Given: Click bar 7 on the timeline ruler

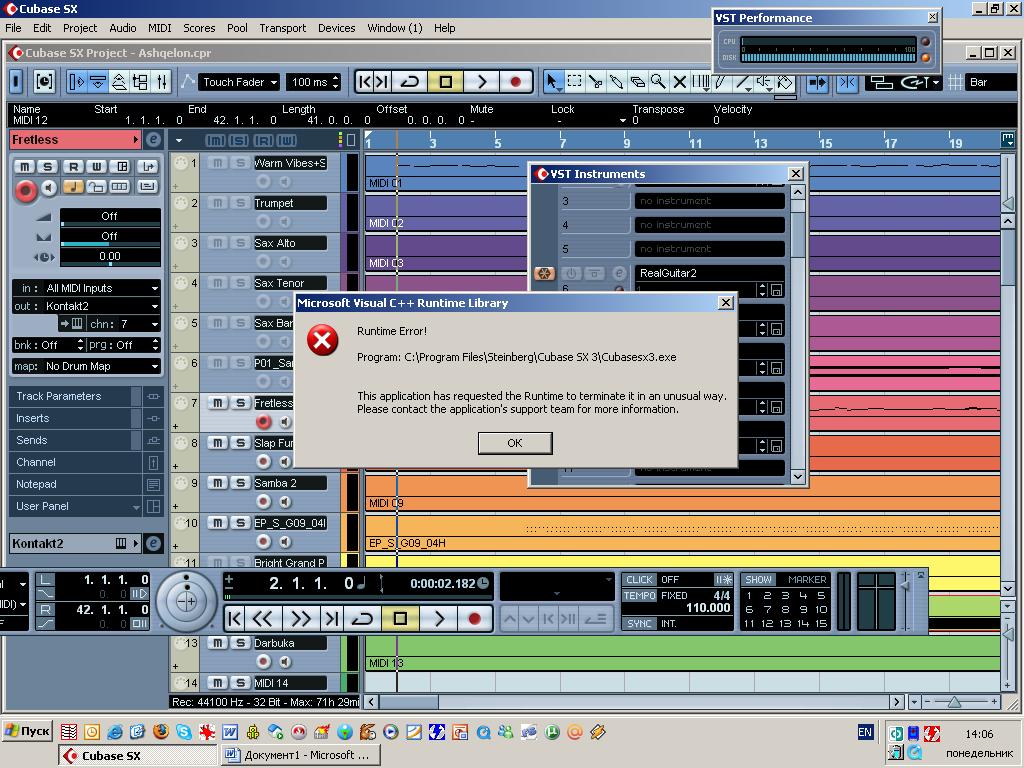Looking at the screenshot, I should point(562,141).
